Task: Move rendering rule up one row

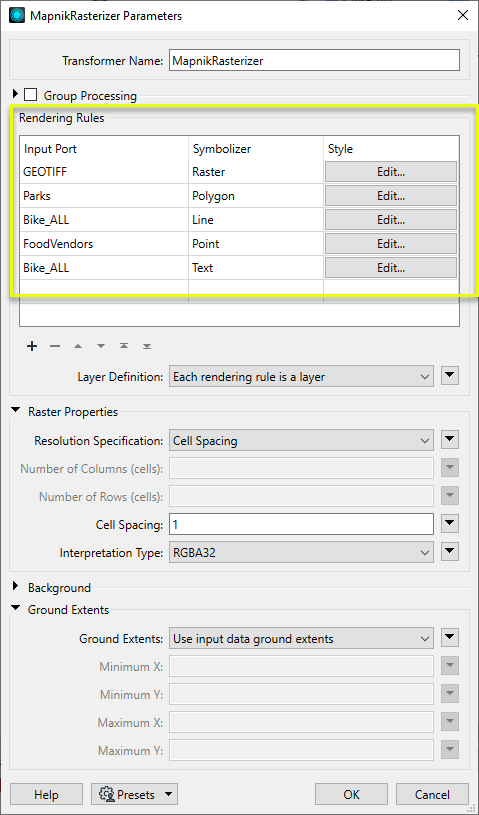Action: [x=78, y=346]
